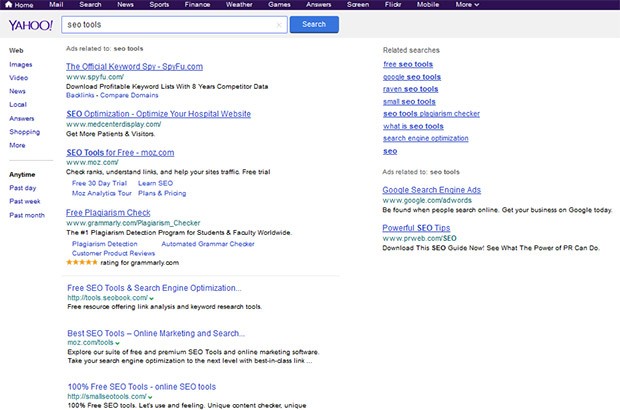The height and width of the screenshot is (410, 620).
Task: Select Web in the left sidebar
Action: [x=16, y=51]
